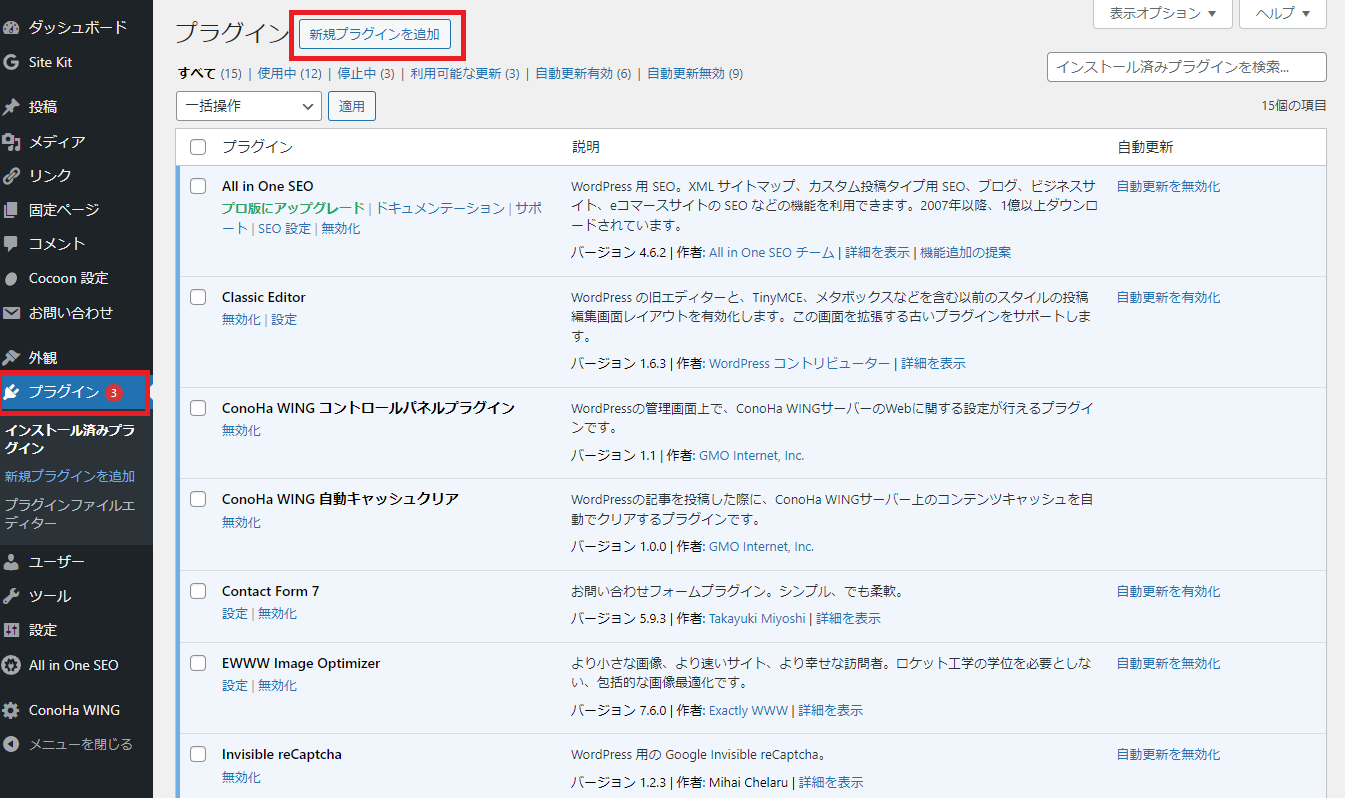Open the ダッシュボード dashboard icon in sidebar
Viewport: 1345px width, 798px height.
click(12, 27)
